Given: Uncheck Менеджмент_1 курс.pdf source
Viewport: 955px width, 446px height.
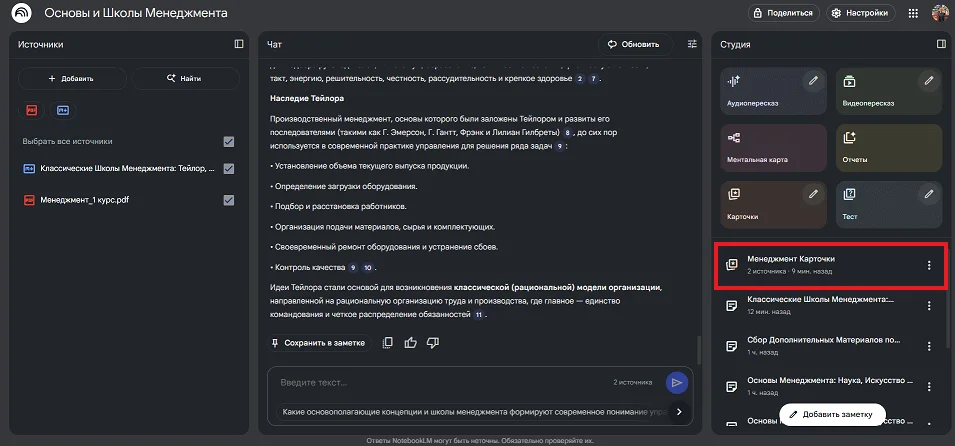Looking at the screenshot, I should (229, 200).
